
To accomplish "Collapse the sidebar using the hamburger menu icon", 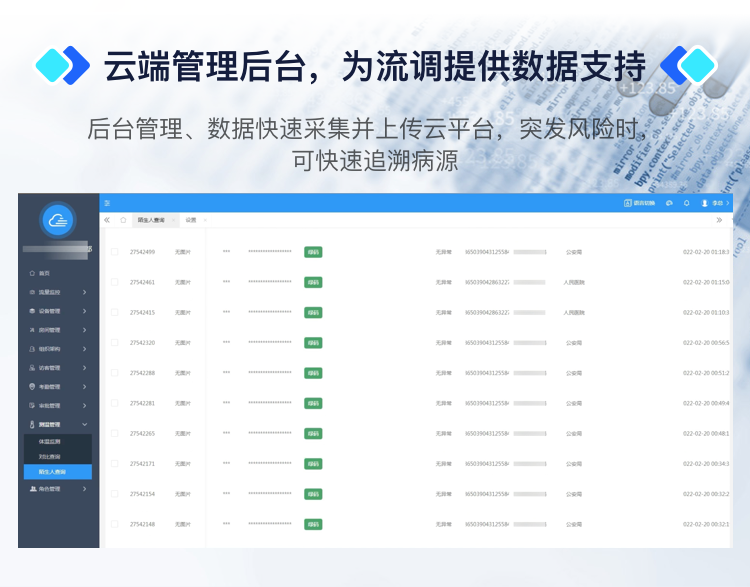I will click(107, 203).
